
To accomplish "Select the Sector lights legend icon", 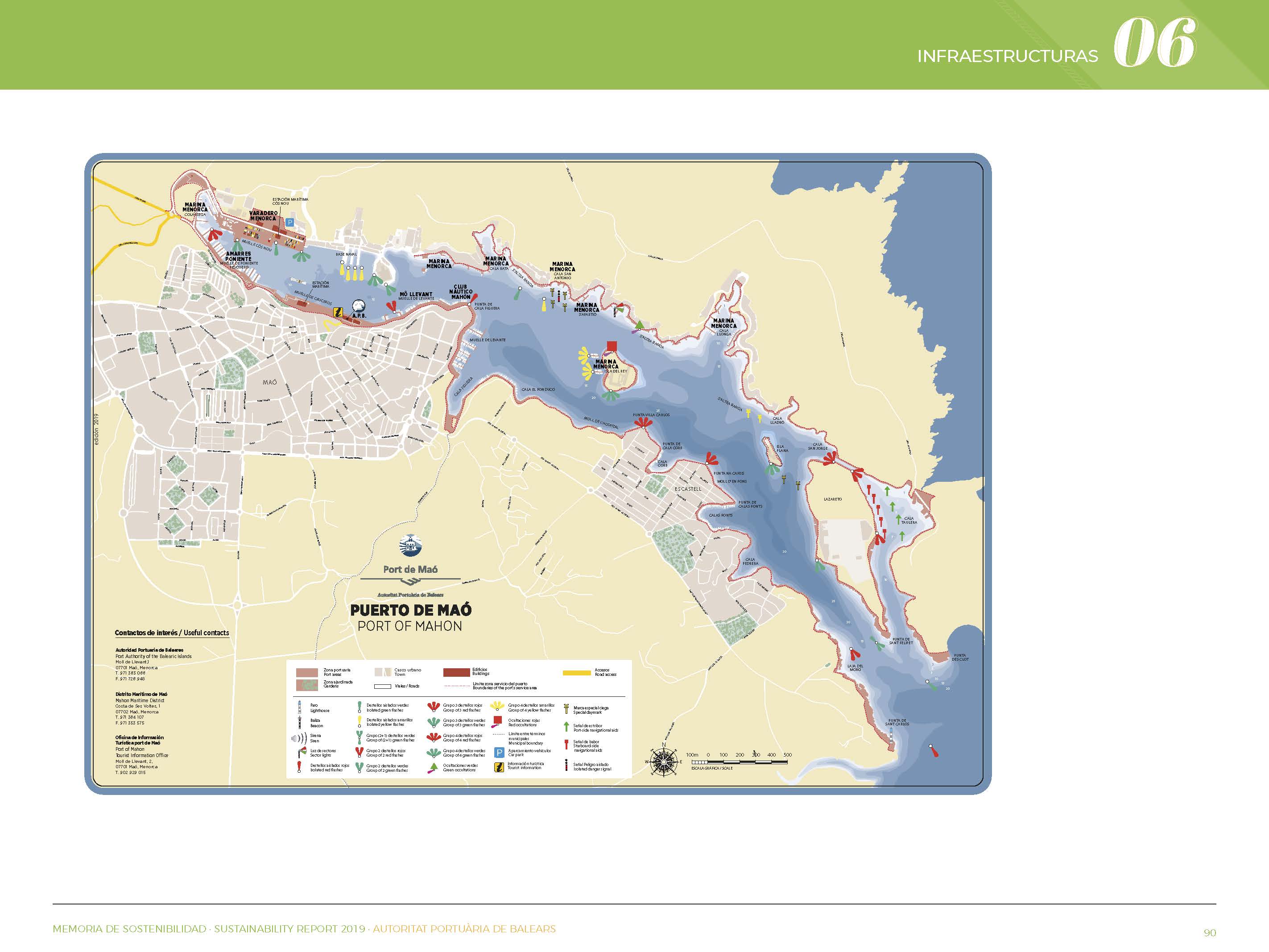I will [x=302, y=752].
